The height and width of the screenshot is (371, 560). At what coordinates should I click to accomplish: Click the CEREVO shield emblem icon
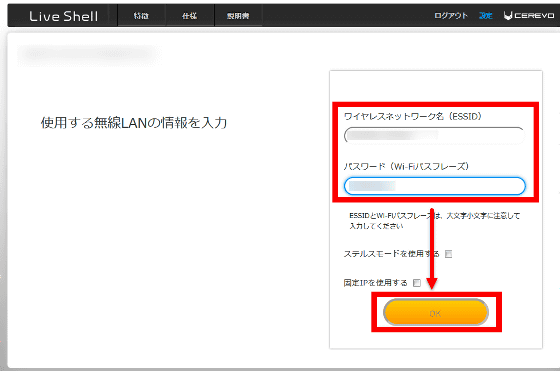pos(508,16)
